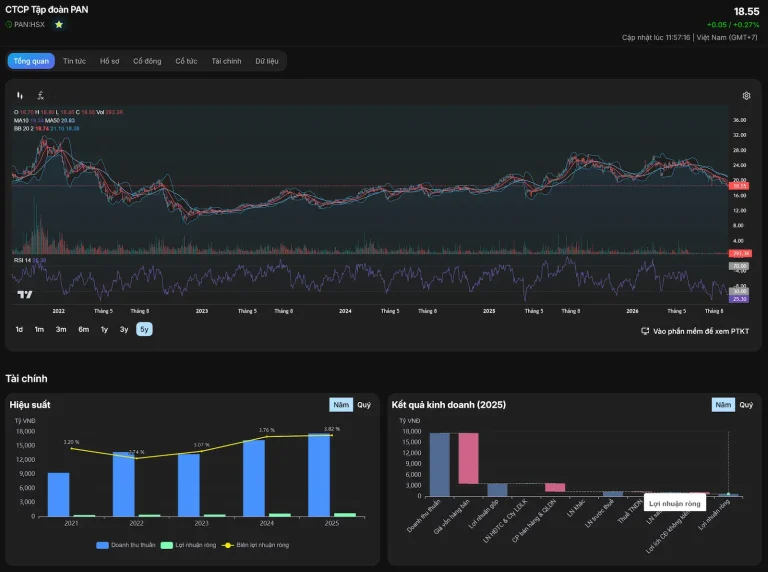
Task: Open chart settings gear icon
Action: (x=746, y=96)
